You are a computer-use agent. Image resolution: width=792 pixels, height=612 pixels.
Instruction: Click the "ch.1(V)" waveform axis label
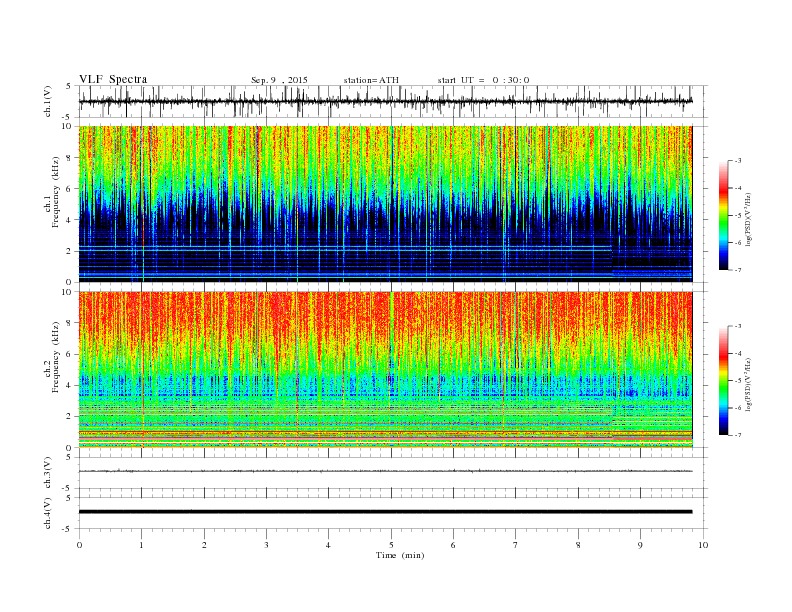point(48,101)
